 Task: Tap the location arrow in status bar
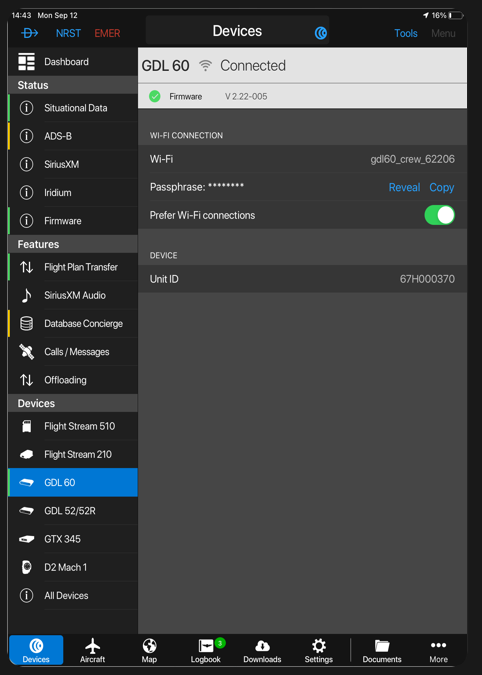tap(426, 15)
